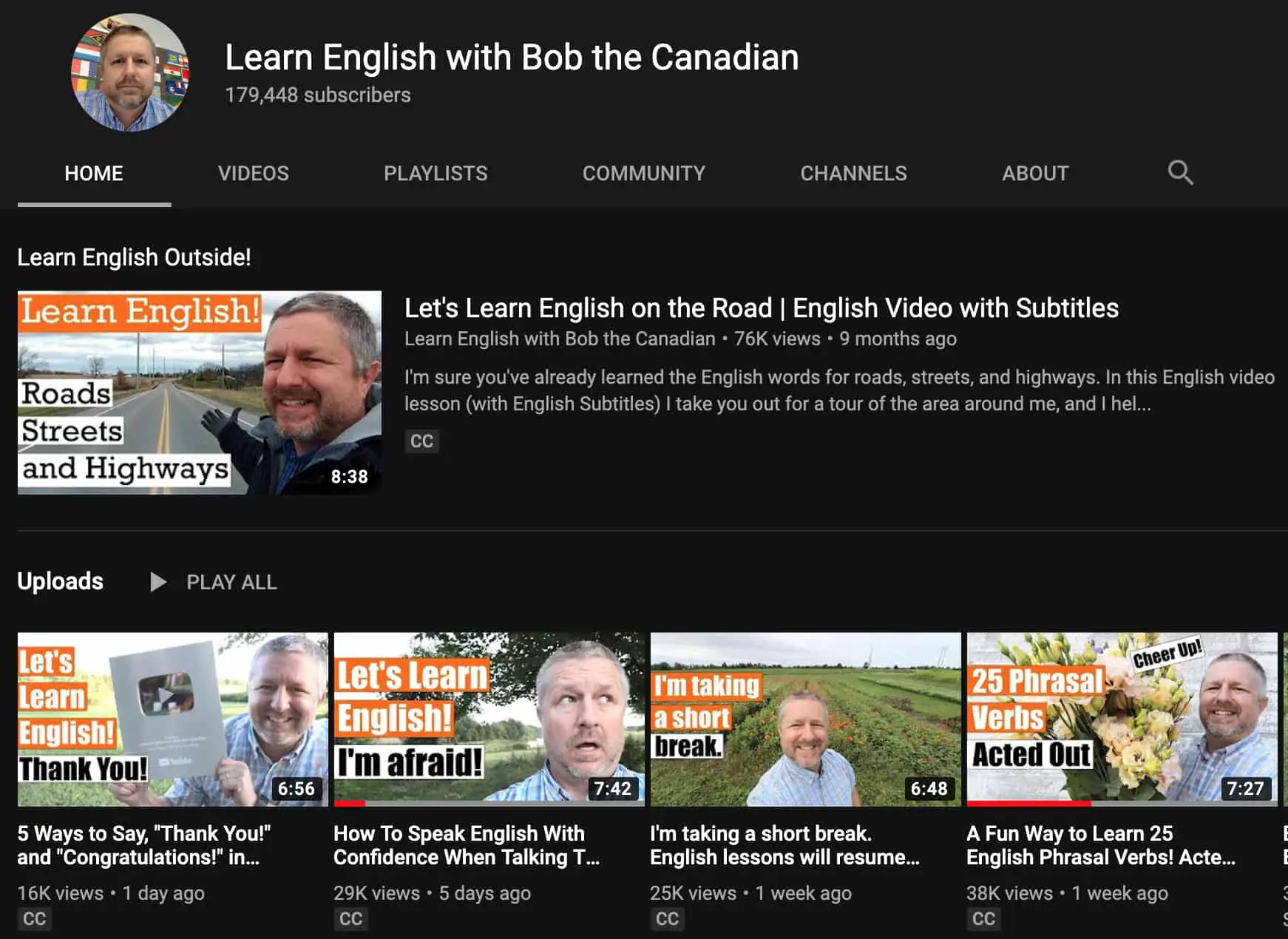The width and height of the screenshot is (1288, 939).
Task: Click the channel avatar profile picture
Action: coord(130,72)
